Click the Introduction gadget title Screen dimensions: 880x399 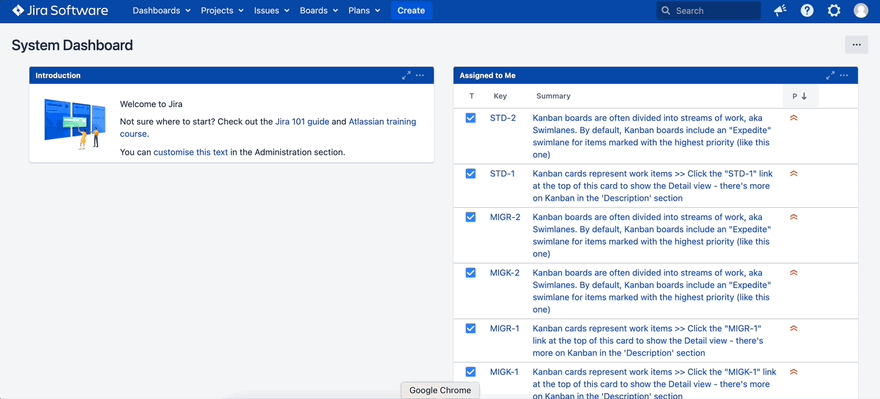coord(58,75)
